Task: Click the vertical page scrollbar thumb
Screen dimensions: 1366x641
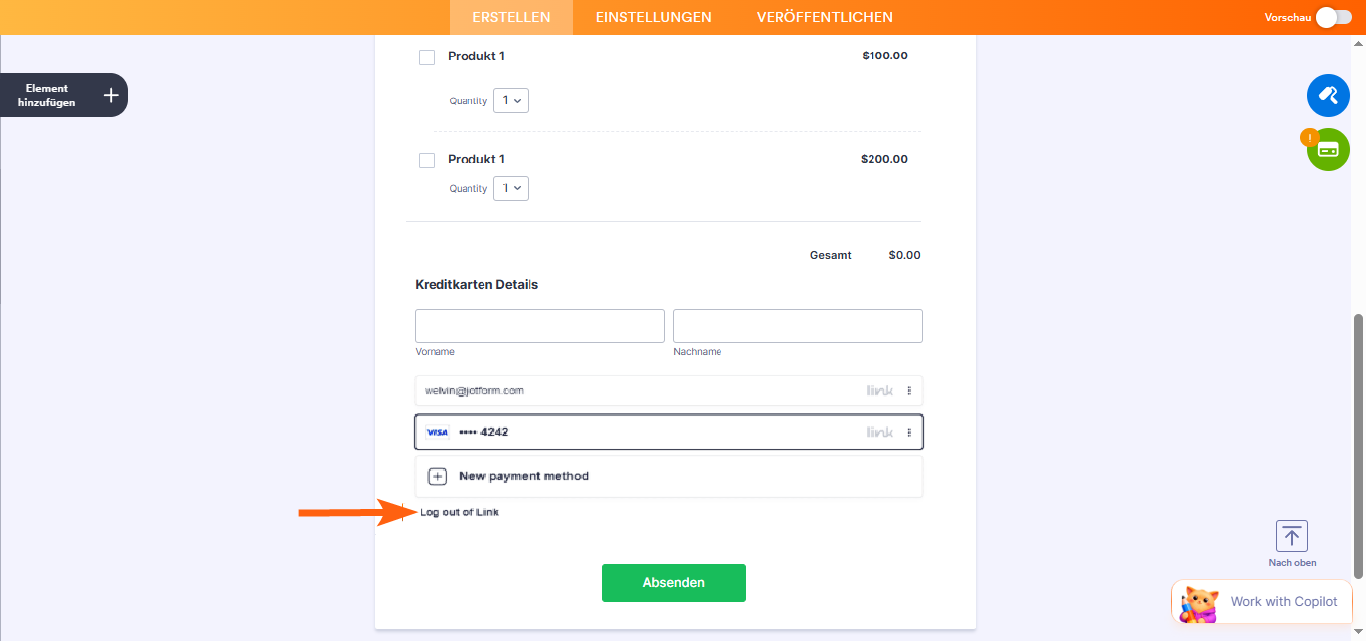Action: tap(1357, 445)
